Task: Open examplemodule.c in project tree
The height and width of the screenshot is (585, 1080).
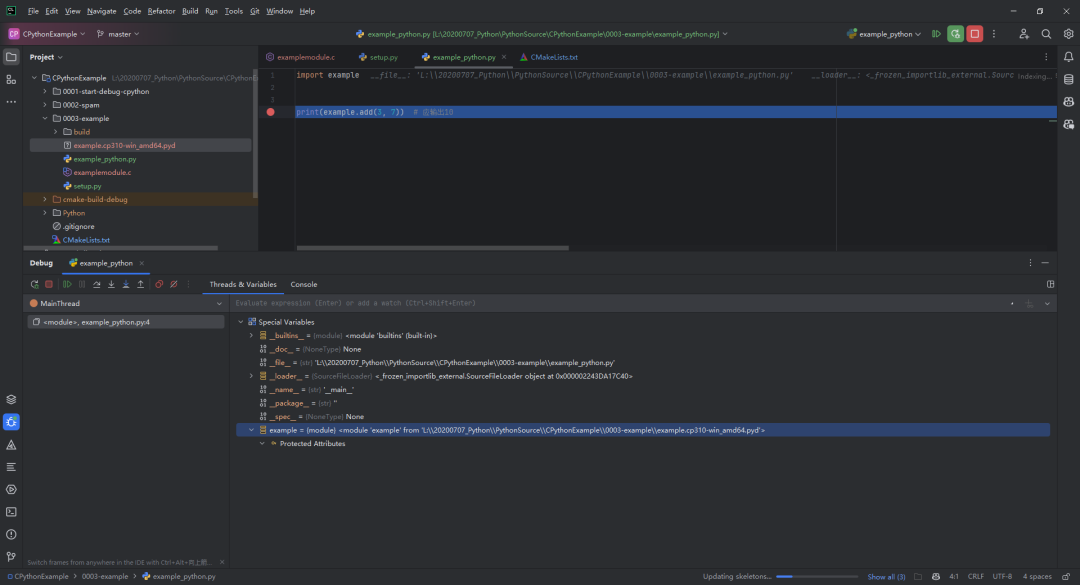Action: coord(102,172)
